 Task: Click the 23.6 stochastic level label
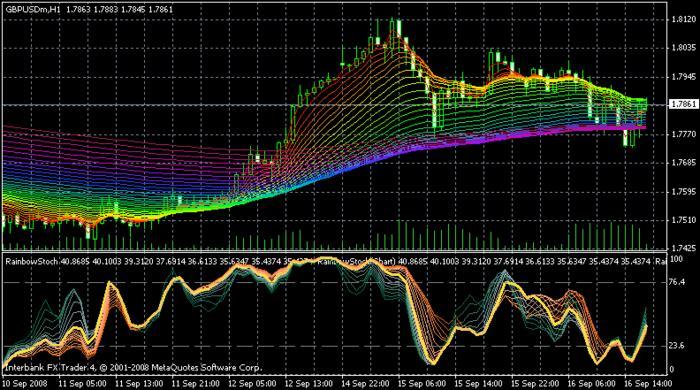click(x=678, y=345)
